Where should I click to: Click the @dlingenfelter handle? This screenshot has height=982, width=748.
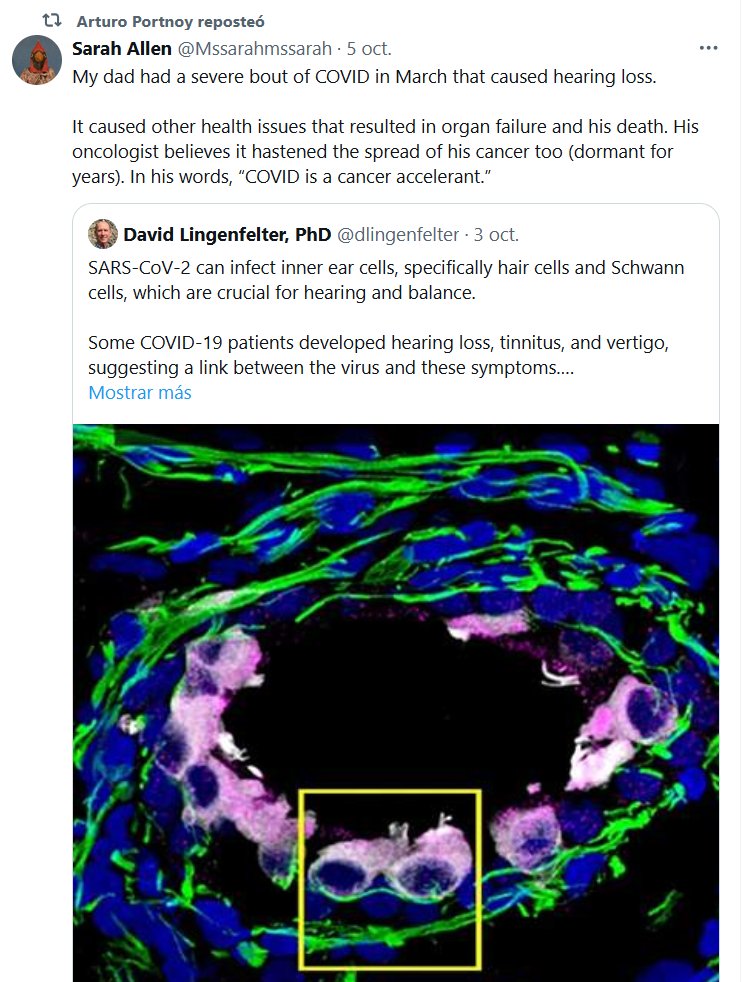coord(398,235)
